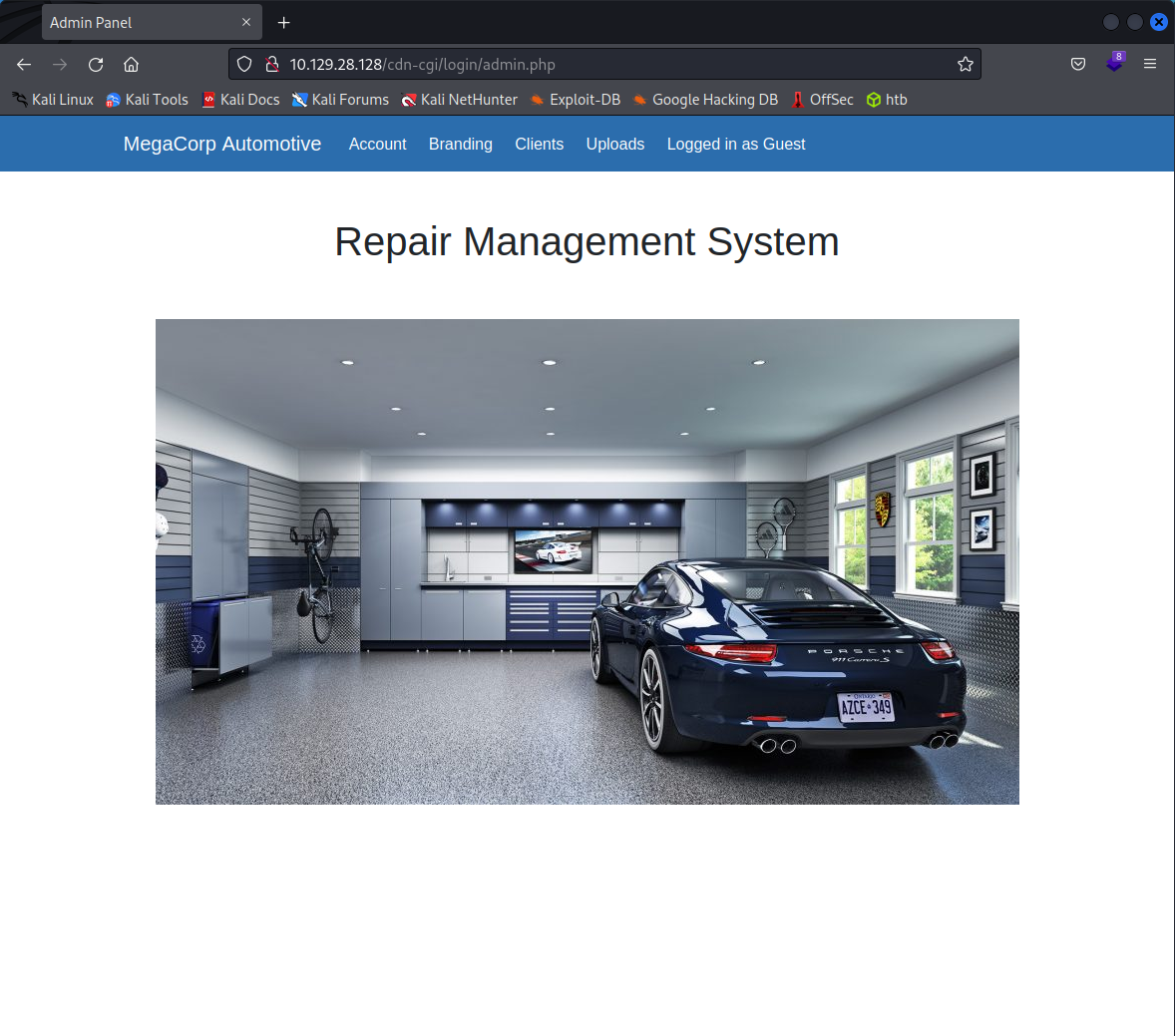Screen dimensions: 1175x1036
Task: Open the Firefox hamburger application menu
Action: coord(1150,65)
